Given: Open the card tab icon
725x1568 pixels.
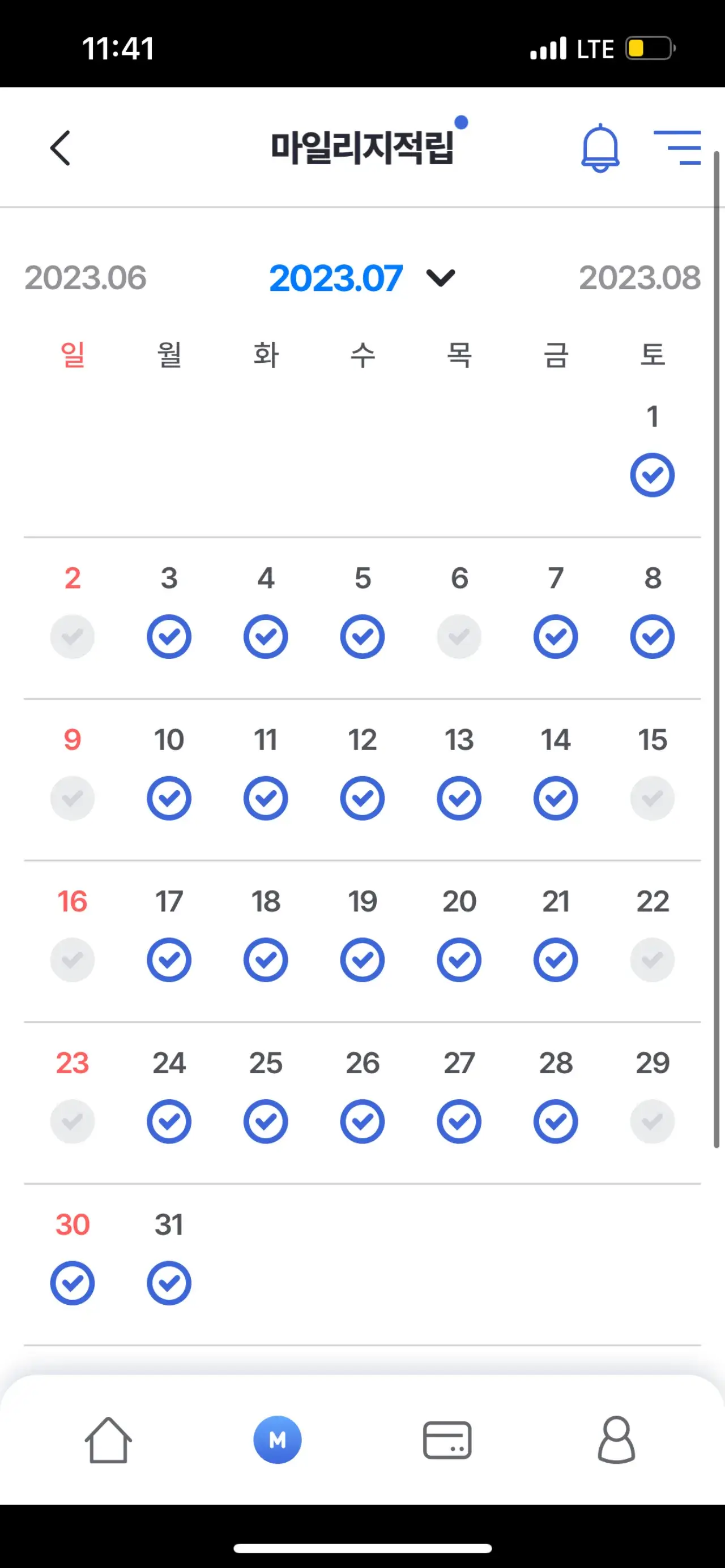Looking at the screenshot, I should pyautogui.click(x=447, y=1440).
